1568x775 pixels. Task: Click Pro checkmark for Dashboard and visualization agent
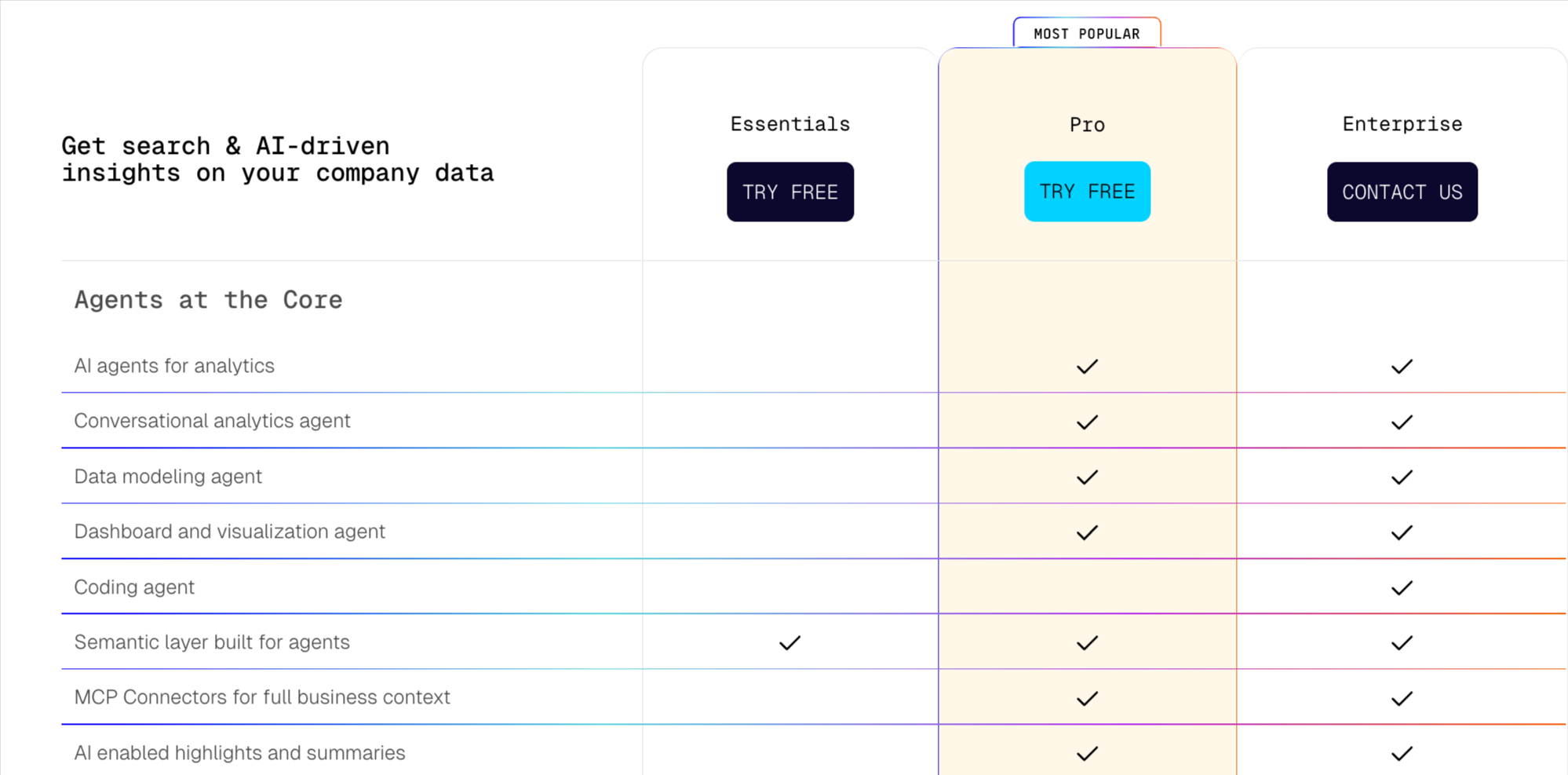pyautogui.click(x=1087, y=533)
